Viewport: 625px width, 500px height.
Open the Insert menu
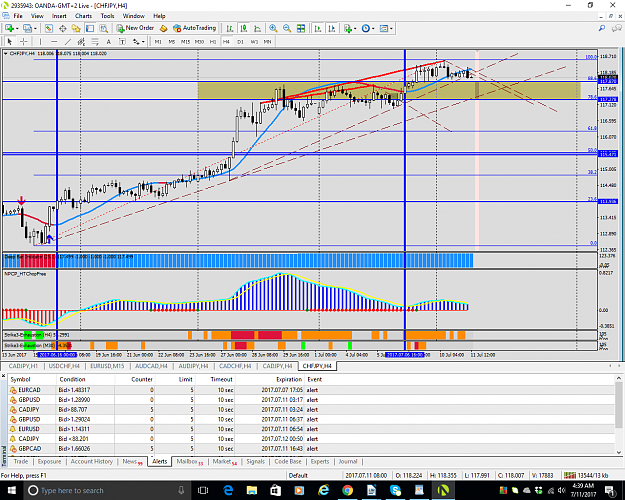[59, 16]
